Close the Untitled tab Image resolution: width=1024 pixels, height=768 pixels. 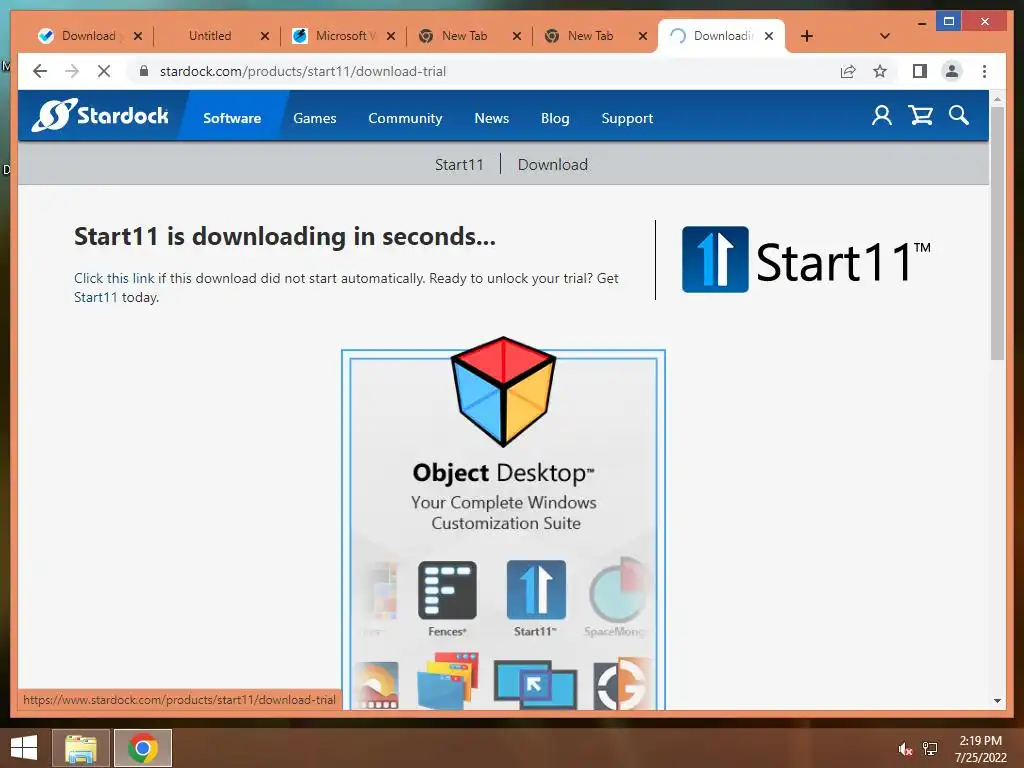coord(264,36)
